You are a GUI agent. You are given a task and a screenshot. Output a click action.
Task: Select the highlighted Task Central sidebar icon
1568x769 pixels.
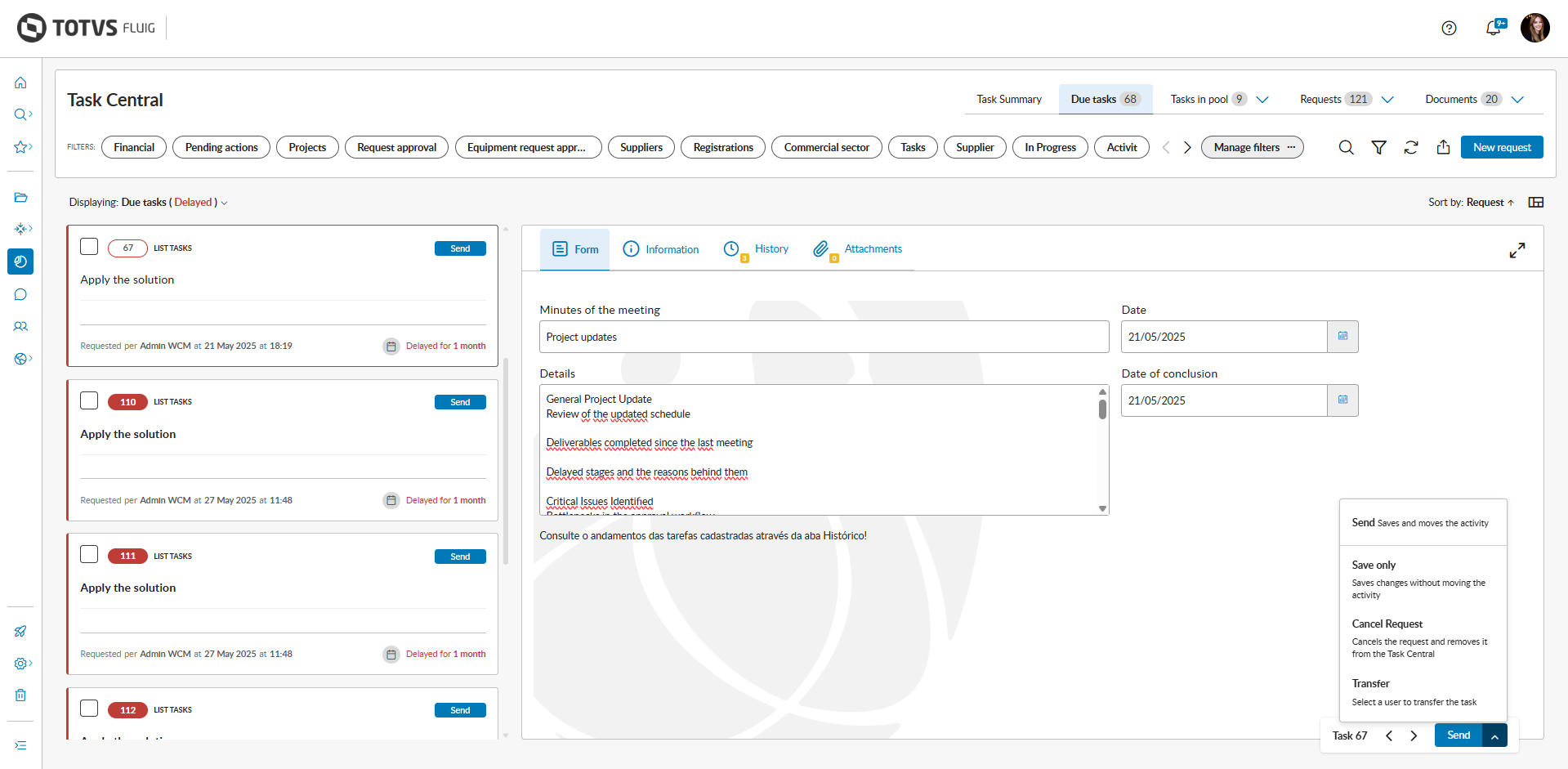[20, 262]
